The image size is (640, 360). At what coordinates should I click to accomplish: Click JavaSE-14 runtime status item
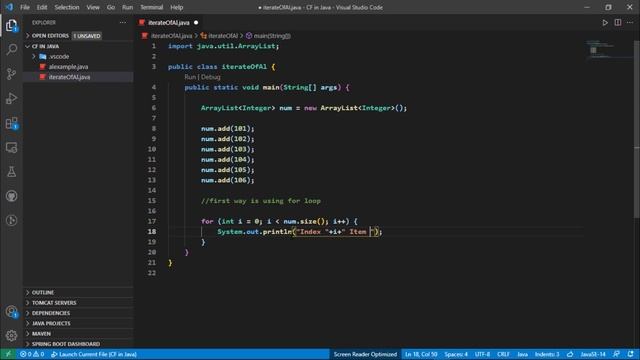(x=593, y=354)
